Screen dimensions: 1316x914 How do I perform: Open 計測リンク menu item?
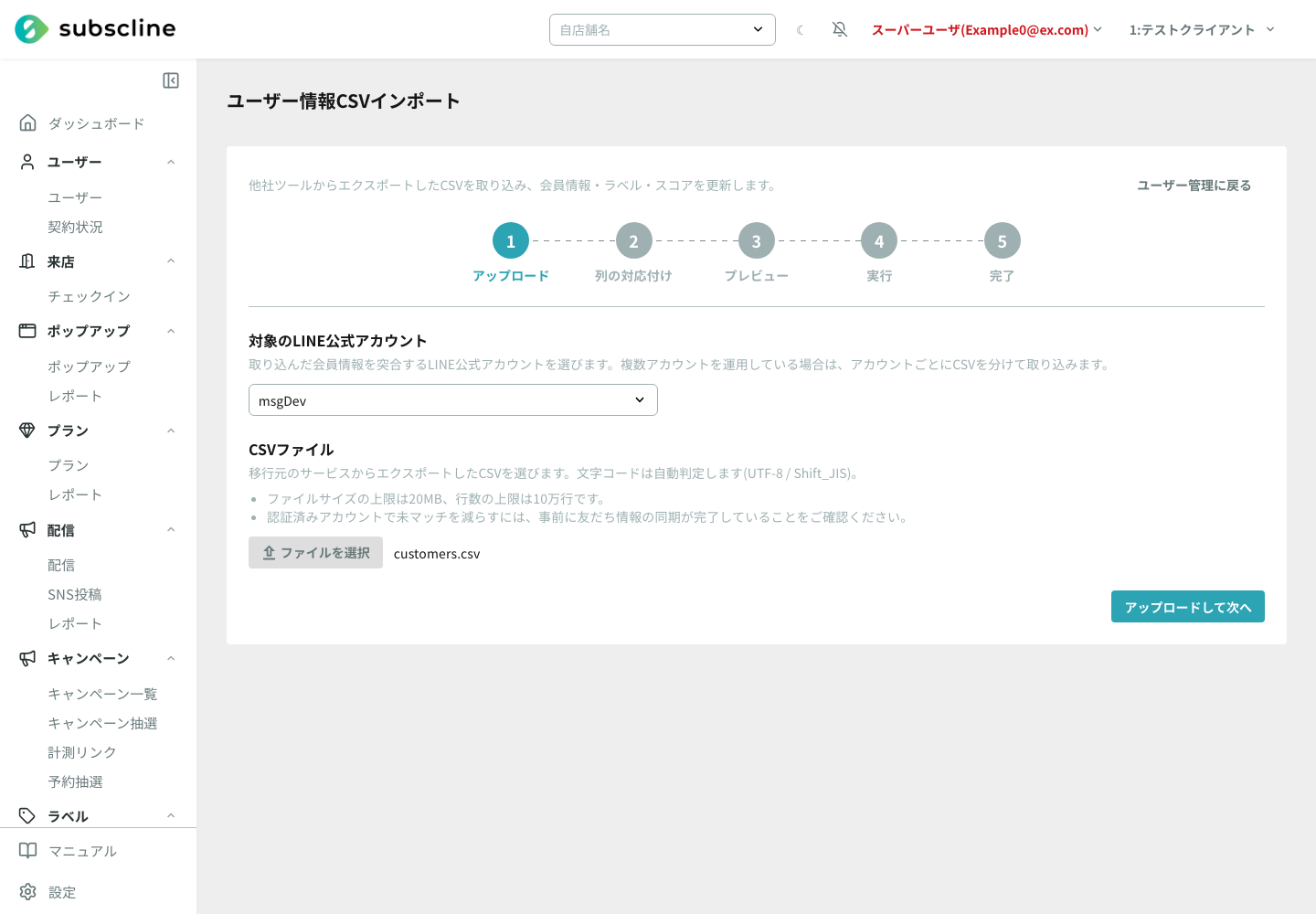pos(82,752)
